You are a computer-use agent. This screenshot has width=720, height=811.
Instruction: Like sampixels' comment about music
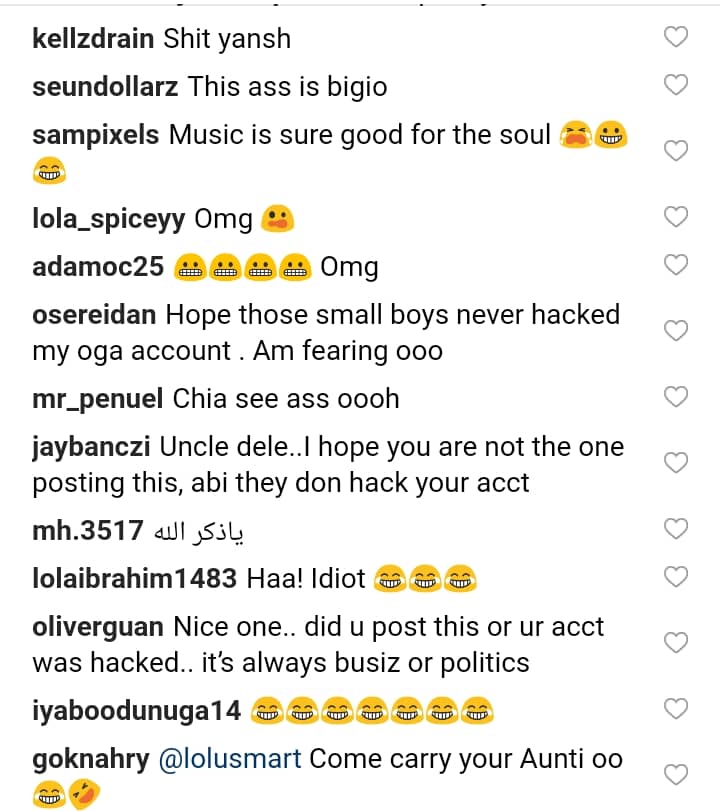(677, 150)
